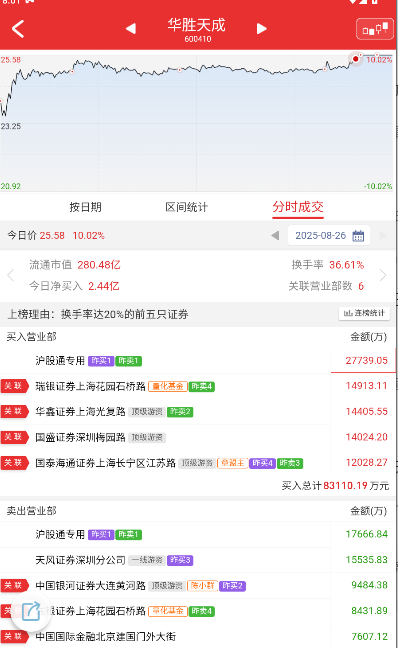Select sell amount 8431.89
398x648 pixels.
369,611
